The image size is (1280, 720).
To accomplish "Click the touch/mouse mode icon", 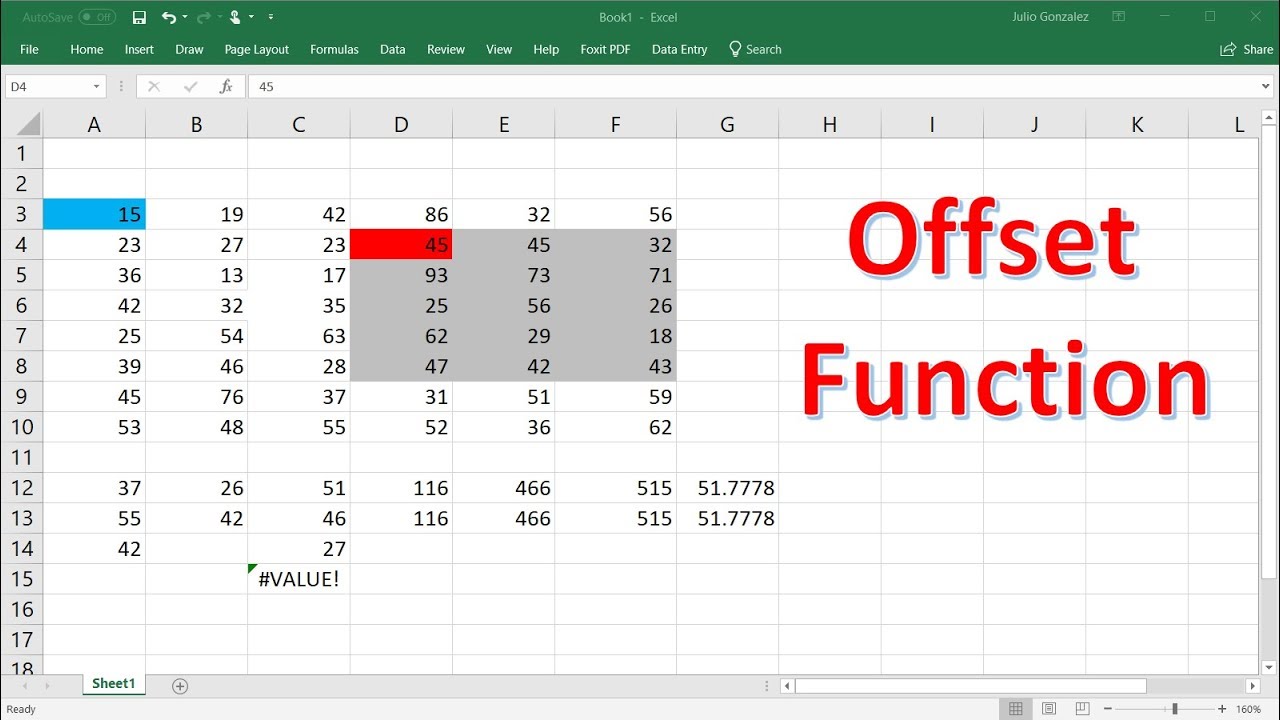I will 235,17.
